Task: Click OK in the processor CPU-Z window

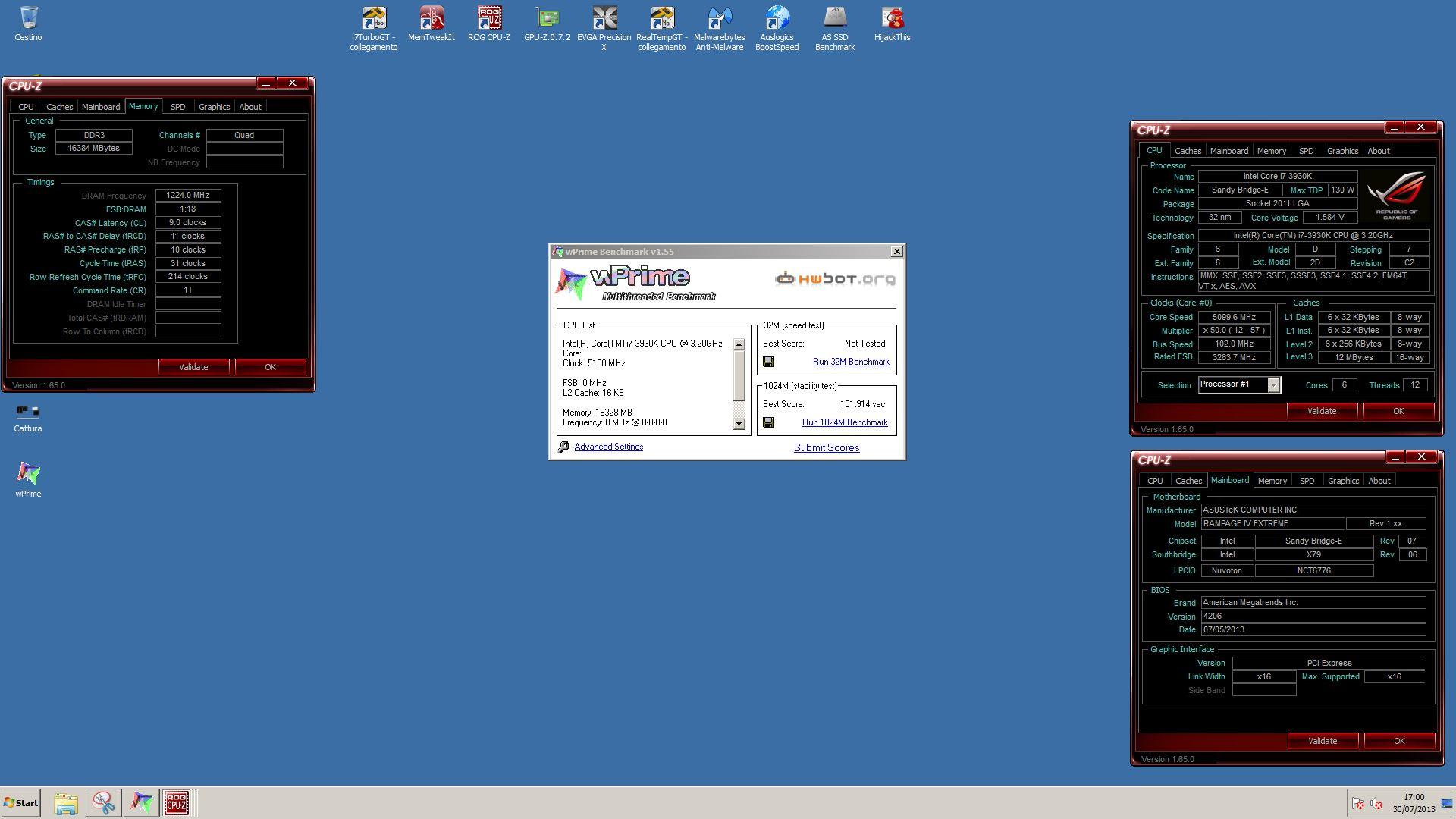Action: [1398, 411]
